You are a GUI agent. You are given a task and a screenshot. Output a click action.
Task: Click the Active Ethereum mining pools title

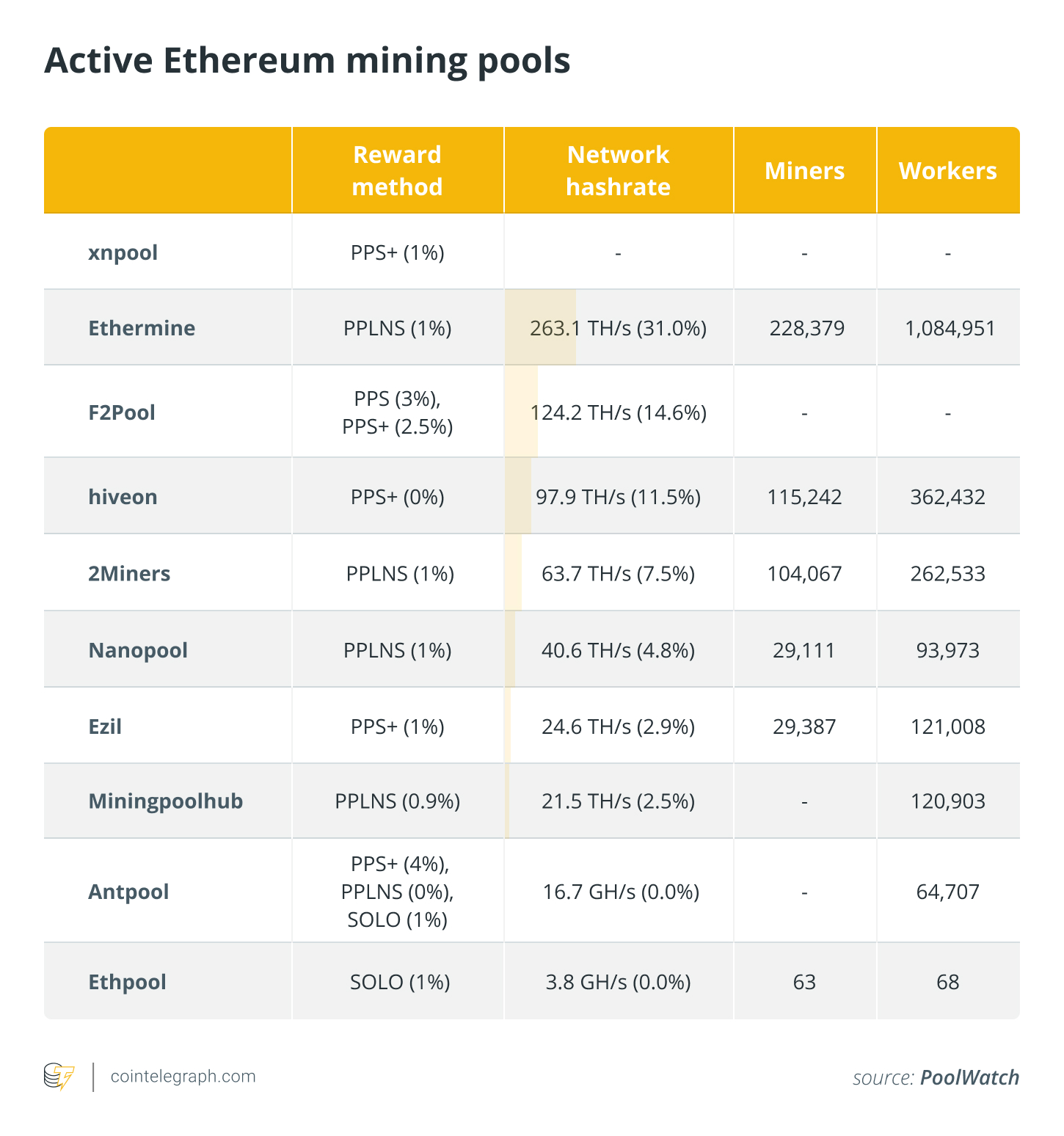point(307,60)
